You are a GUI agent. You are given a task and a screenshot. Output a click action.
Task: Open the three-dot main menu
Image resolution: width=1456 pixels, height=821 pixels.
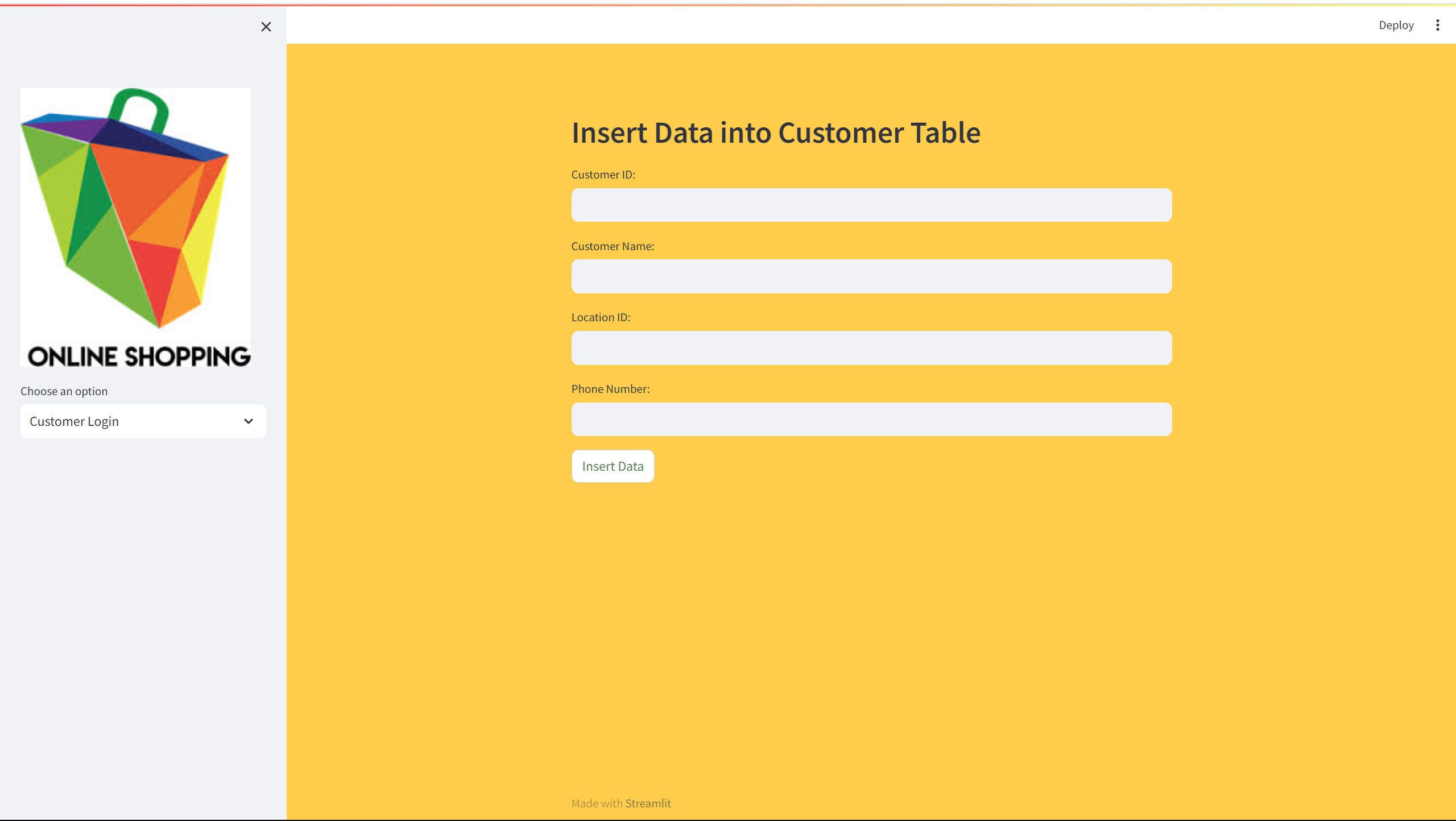[x=1437, y=25]
